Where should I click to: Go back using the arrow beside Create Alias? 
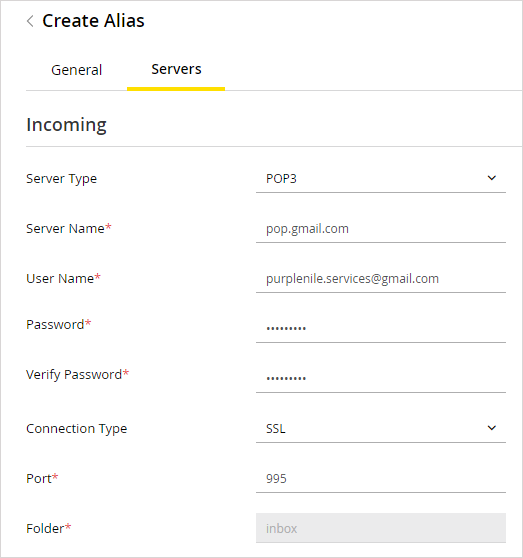point(30,21)
